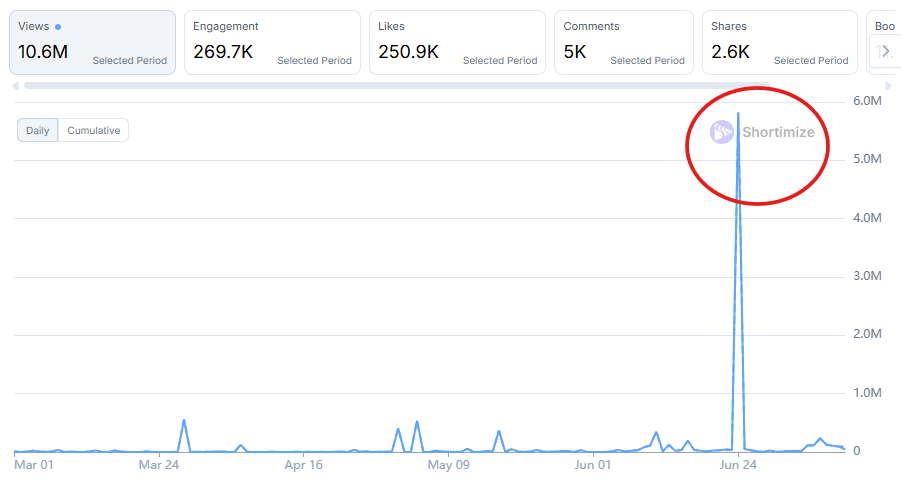The width and height of the screenshot is (901, 488).
Task: Click the Jun 01 label on the x-axis
Action: 593,465
